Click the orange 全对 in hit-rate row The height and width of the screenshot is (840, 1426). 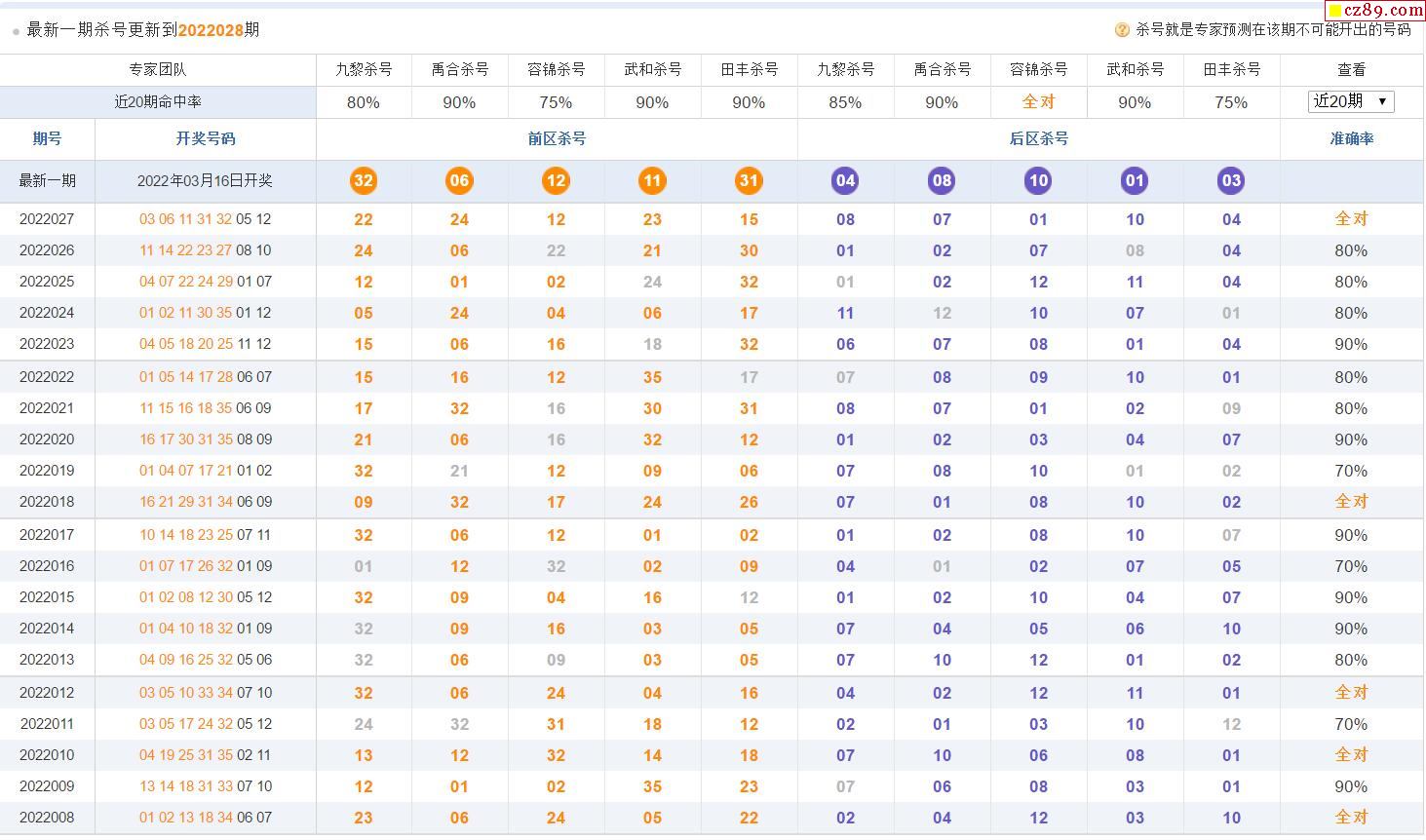click(1038, 101)
